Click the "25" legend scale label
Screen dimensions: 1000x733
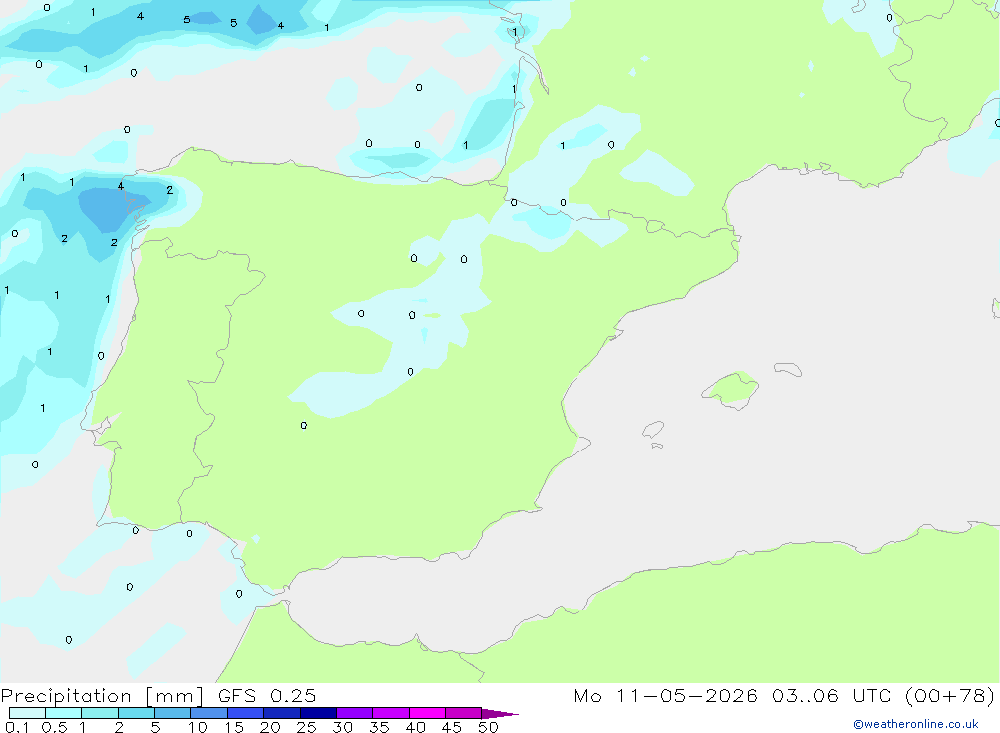click(307, 727)
